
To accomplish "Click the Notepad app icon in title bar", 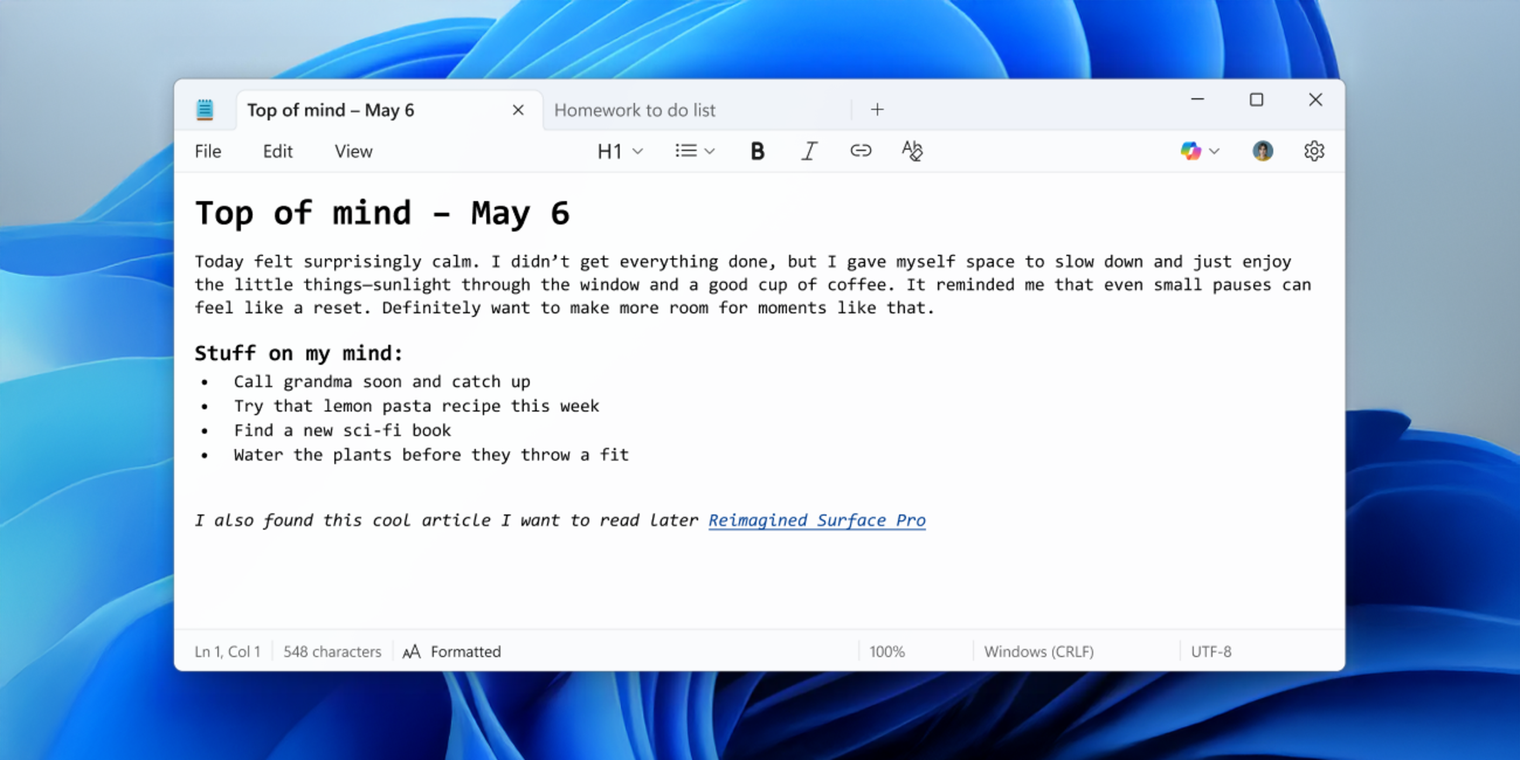I will coord(205,110).
